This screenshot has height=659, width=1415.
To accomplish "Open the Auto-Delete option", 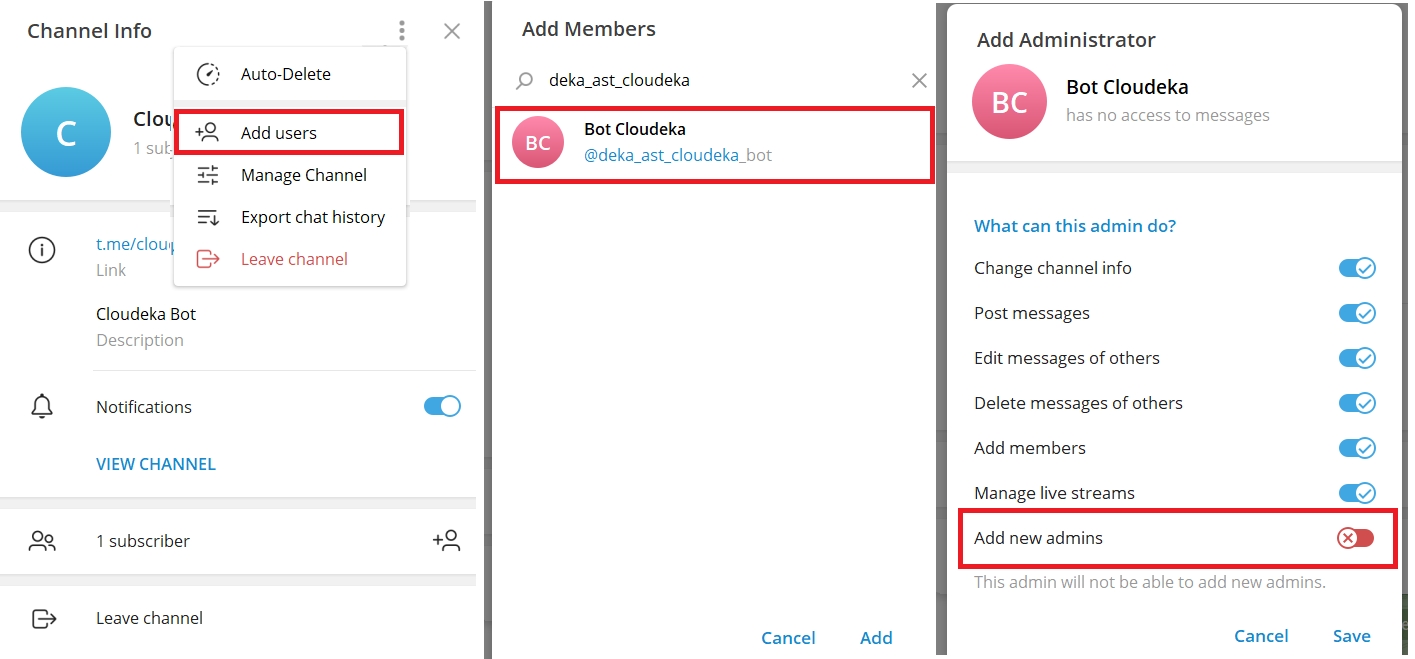I will coord(285,74).
